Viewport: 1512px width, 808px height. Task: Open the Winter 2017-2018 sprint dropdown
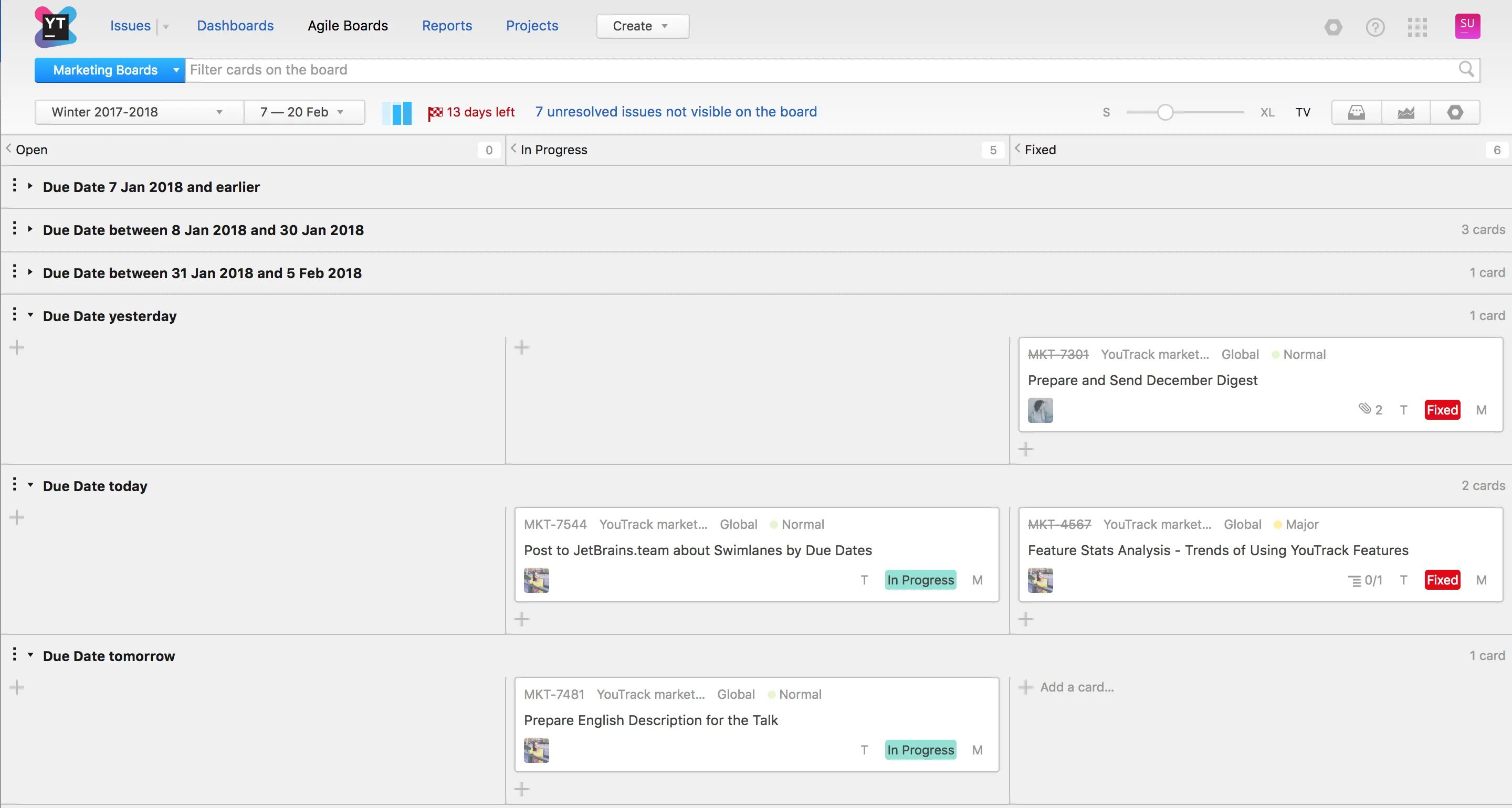pyautogui.click(x=139, y=112)
